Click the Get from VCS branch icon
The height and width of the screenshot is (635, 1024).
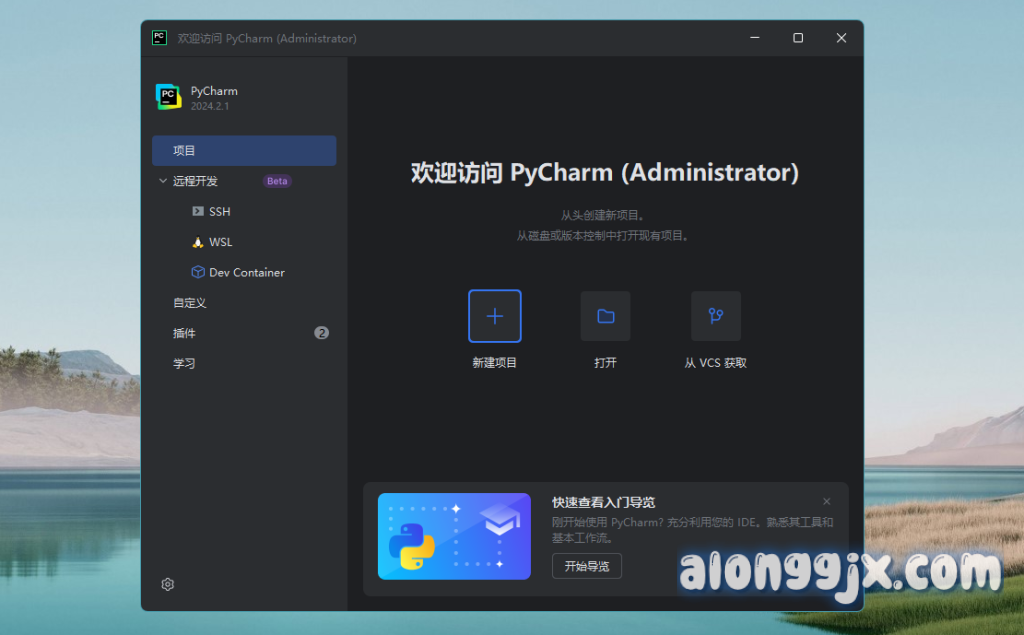(x=715, y=316)
